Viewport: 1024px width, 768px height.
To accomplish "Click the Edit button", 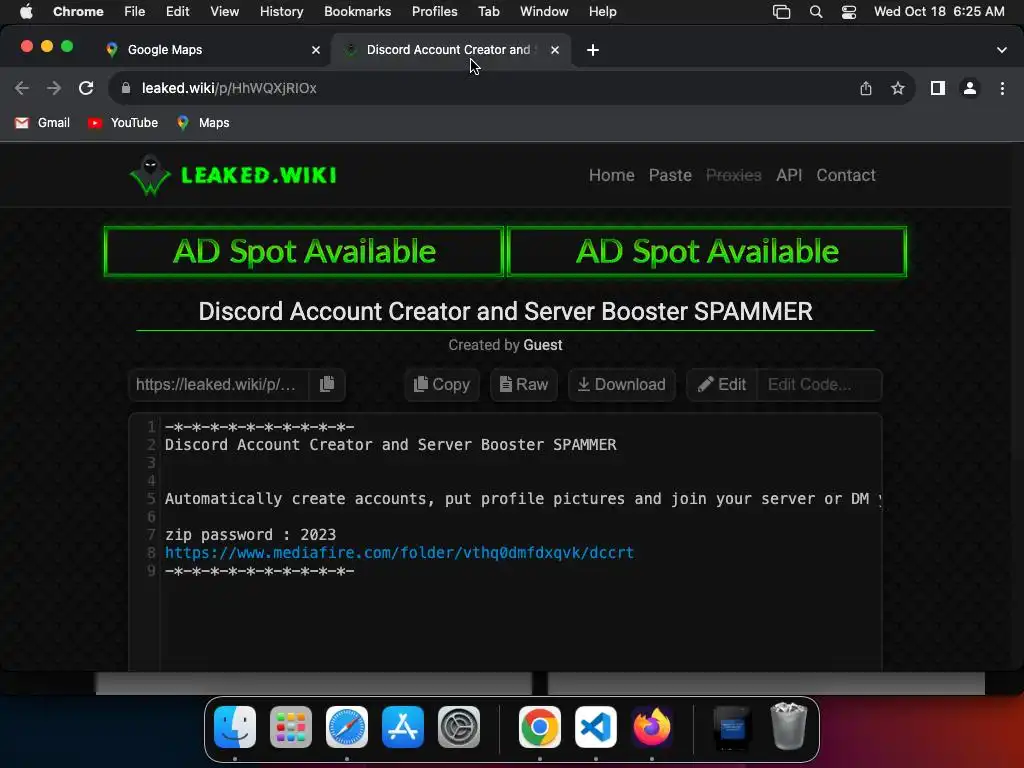I will pos(722,385).
